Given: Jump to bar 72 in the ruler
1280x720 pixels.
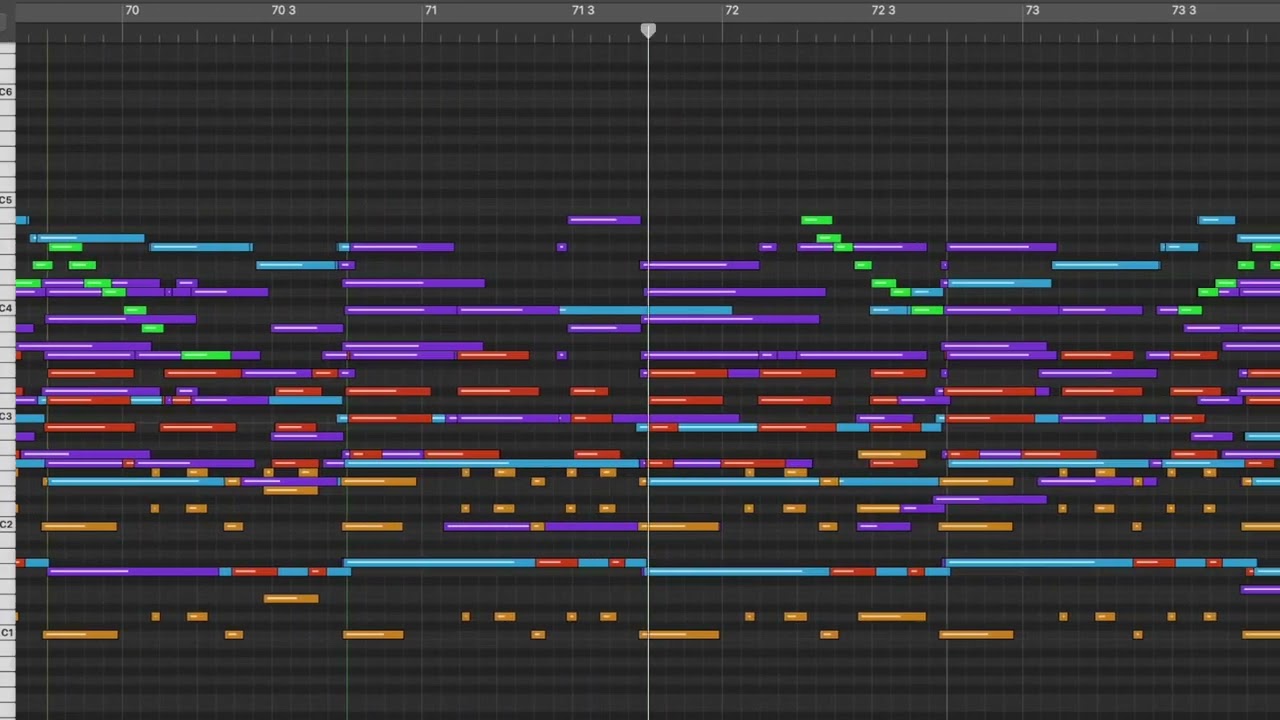Looking at the screenshot, I should click(x=732, y=10).
